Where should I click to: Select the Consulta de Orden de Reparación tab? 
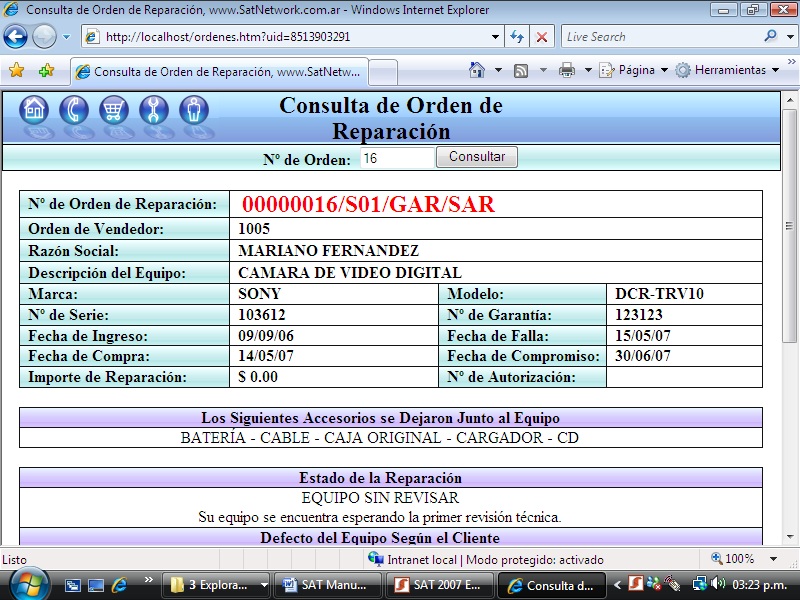click(218, 72)
